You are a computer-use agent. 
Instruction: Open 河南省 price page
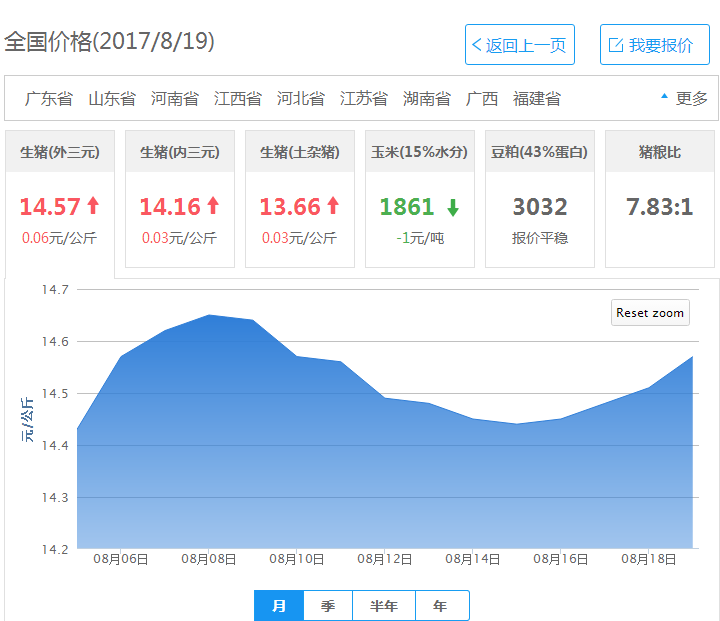coord(175,98)
